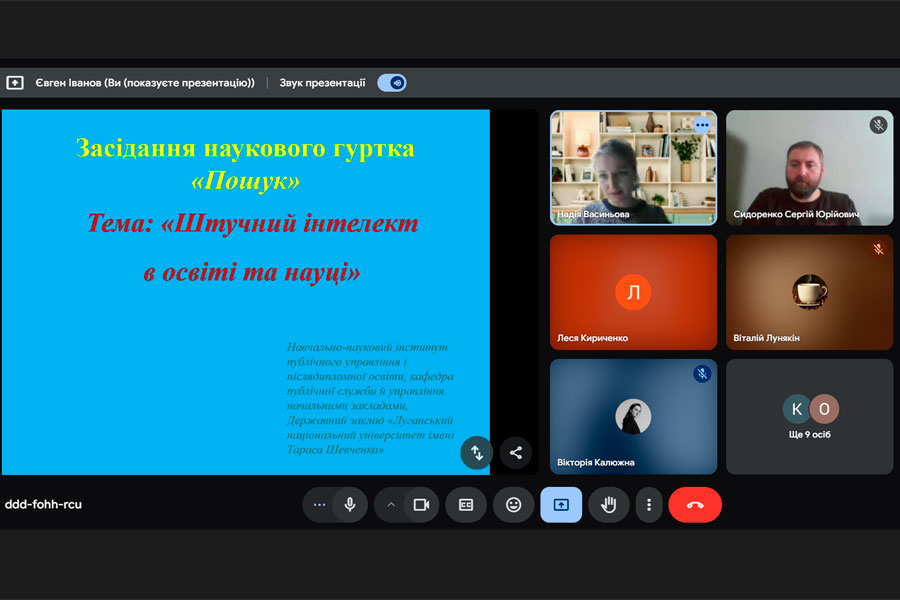The height and width of the screenshot is (600, 900).
Task: Click the coffee cup avatar of Віталій Лунякін
Action: 810,292
